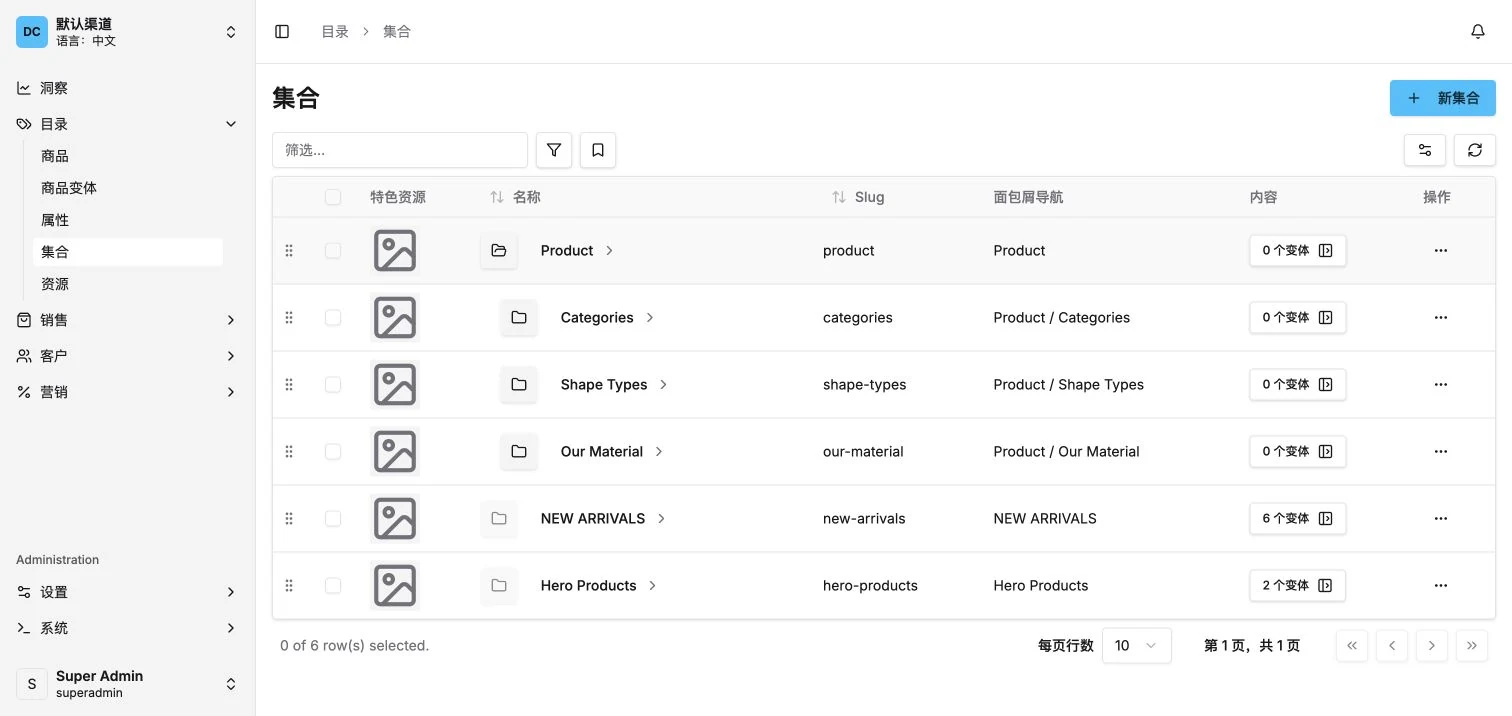This screenshot has height=716, width=1512.
Task: Tick the Our Material row checkbox
Action: point(333,452)
